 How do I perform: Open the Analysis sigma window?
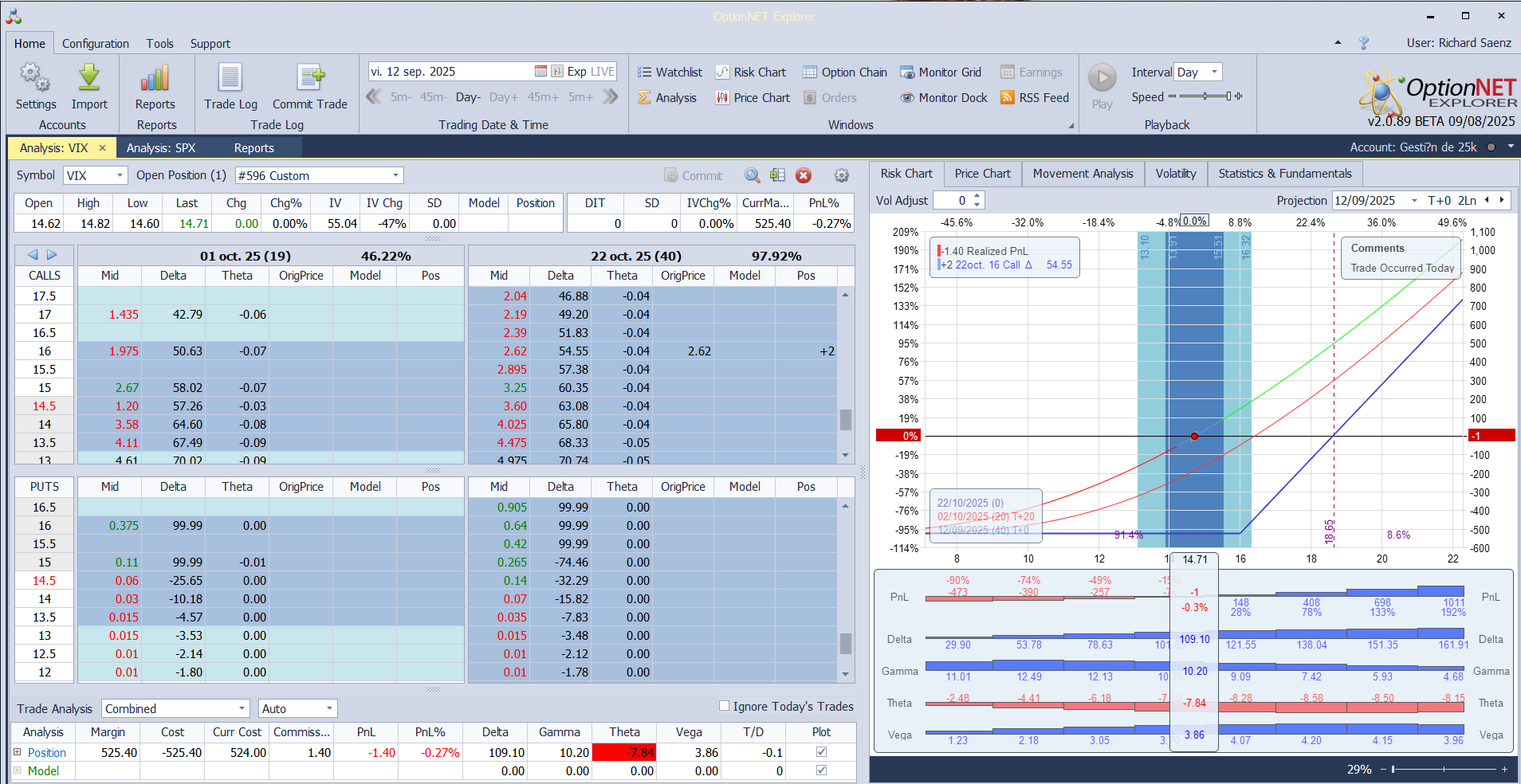coord(667,97)
